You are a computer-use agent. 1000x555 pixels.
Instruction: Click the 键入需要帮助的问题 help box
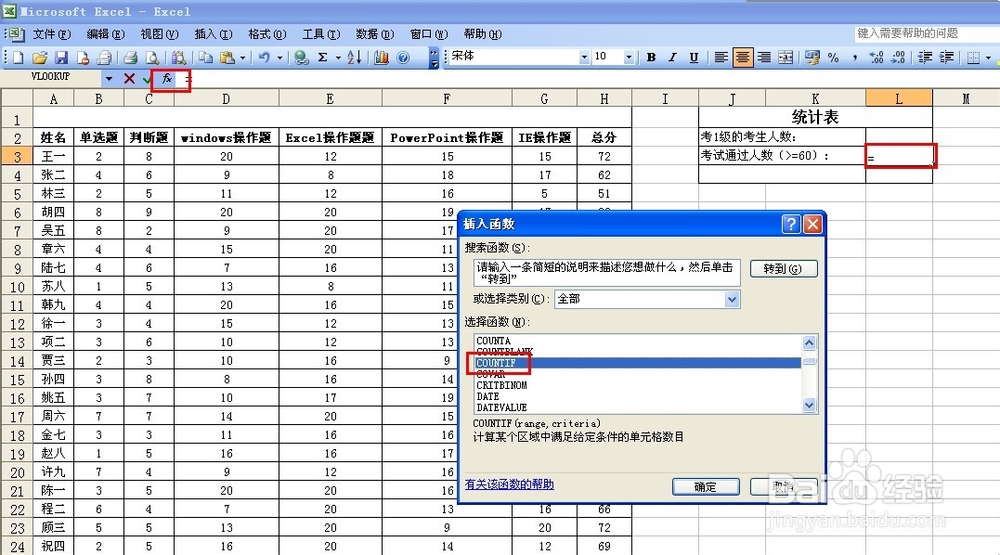[925, 33]
